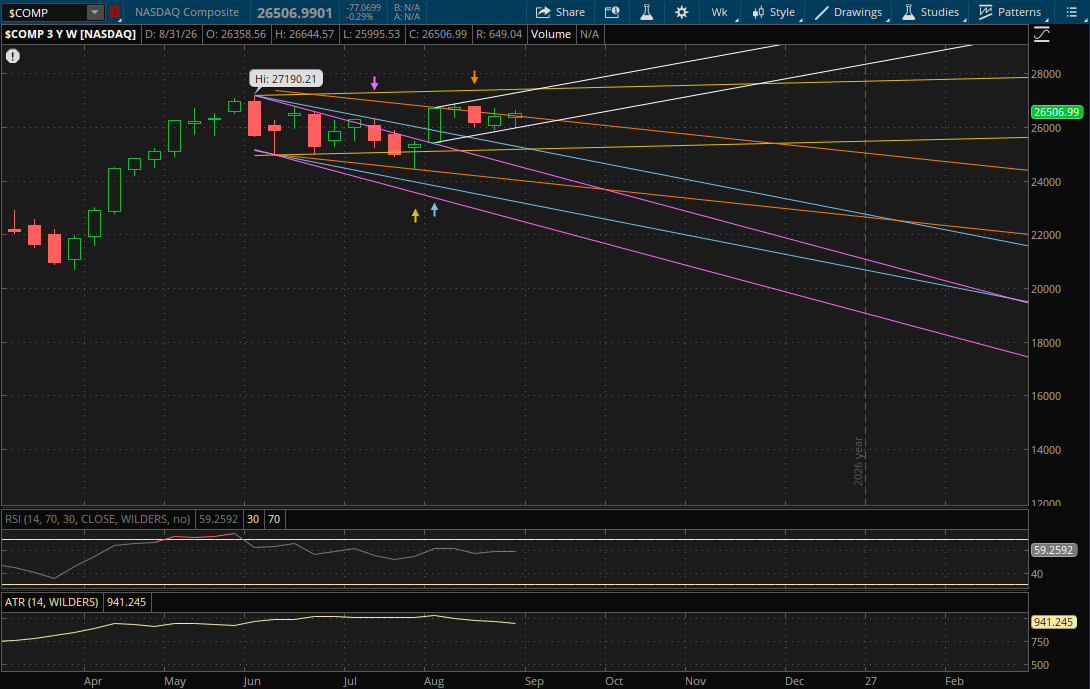The image size is (1090, 689).
Task: Click the pink down arrow drawing marker
Action: pos(375,83)
